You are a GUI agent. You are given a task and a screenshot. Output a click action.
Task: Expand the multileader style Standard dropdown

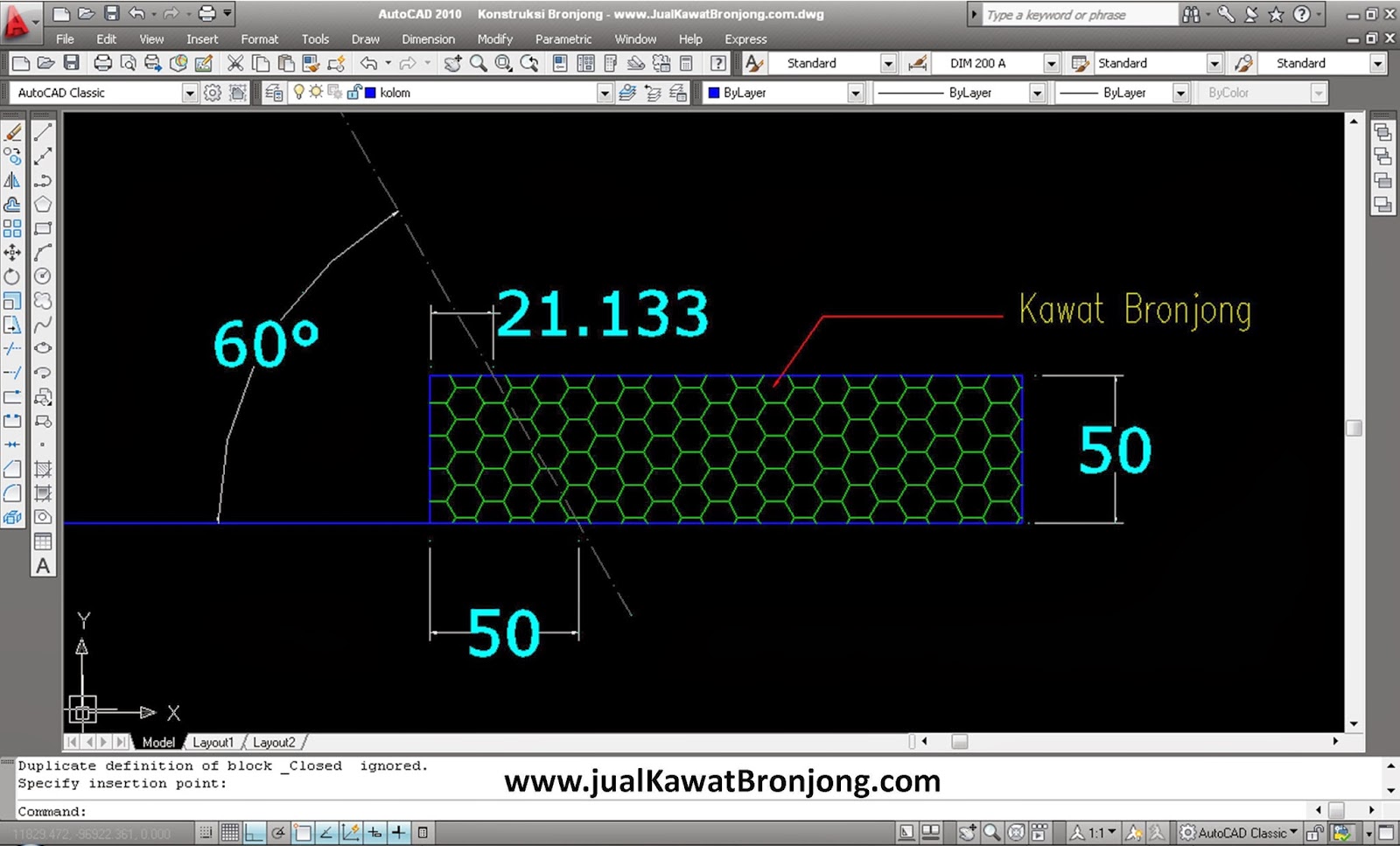tap(1377, 63)
